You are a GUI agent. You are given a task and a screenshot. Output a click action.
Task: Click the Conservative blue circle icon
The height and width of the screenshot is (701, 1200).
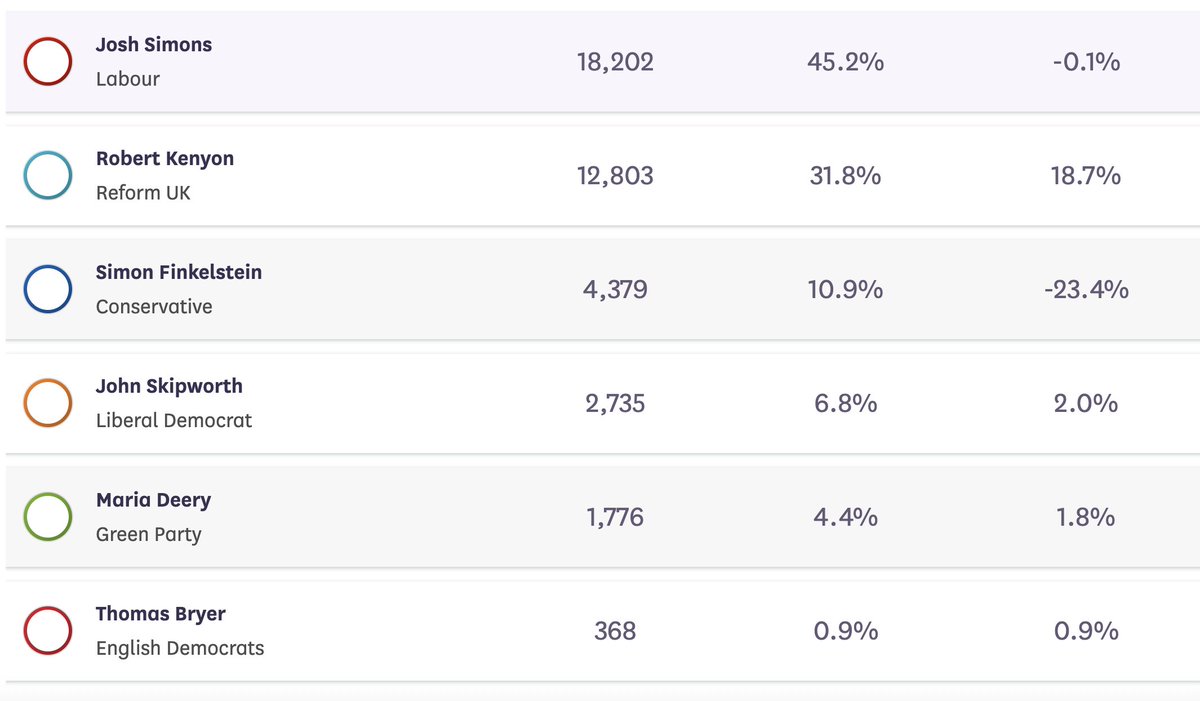point(47,290)
